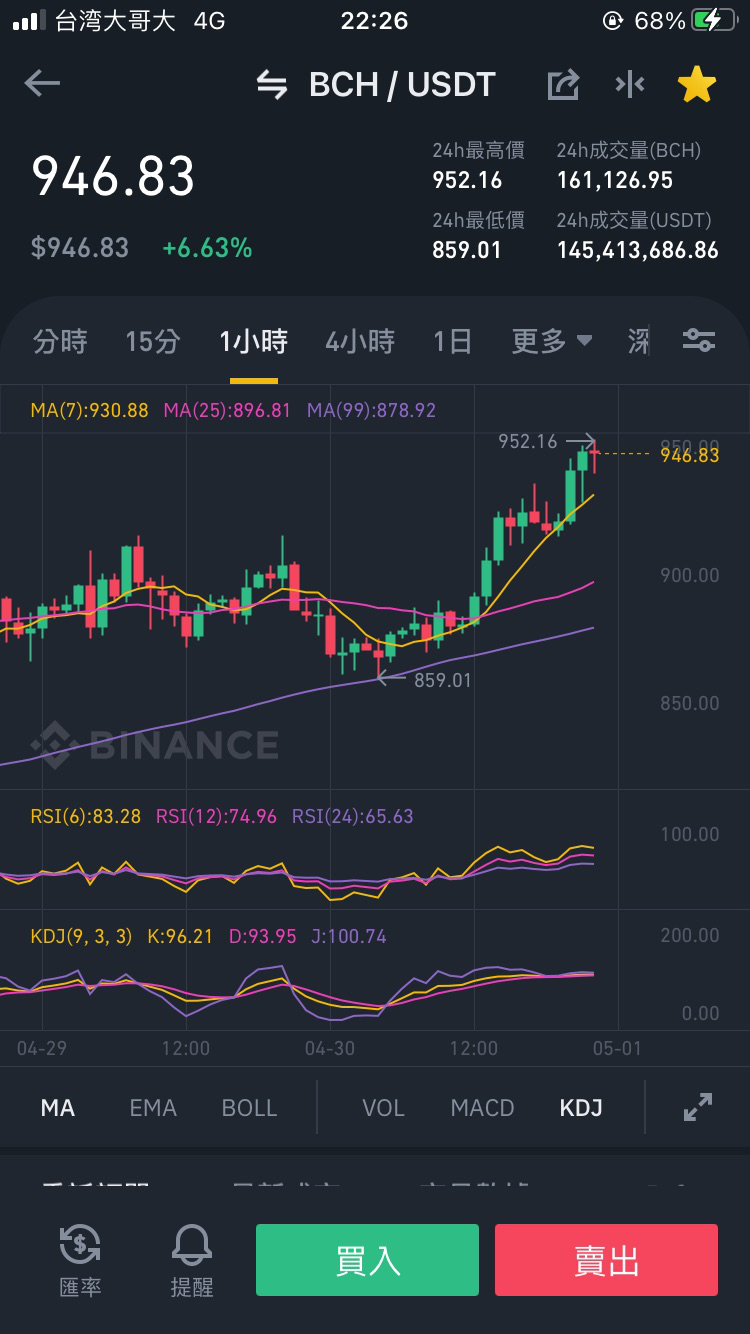Tap the swap pair arrows icon
Viewport: 750px width, 1334px height.
point(272,85)
